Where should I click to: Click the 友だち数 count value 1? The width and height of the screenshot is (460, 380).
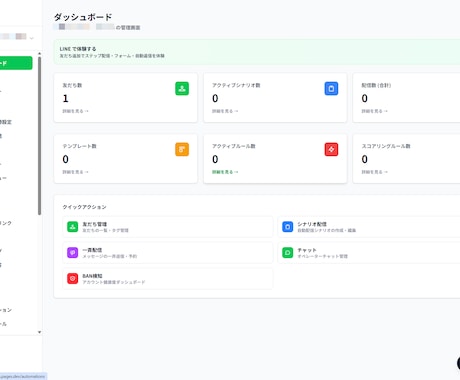point(66,98)
